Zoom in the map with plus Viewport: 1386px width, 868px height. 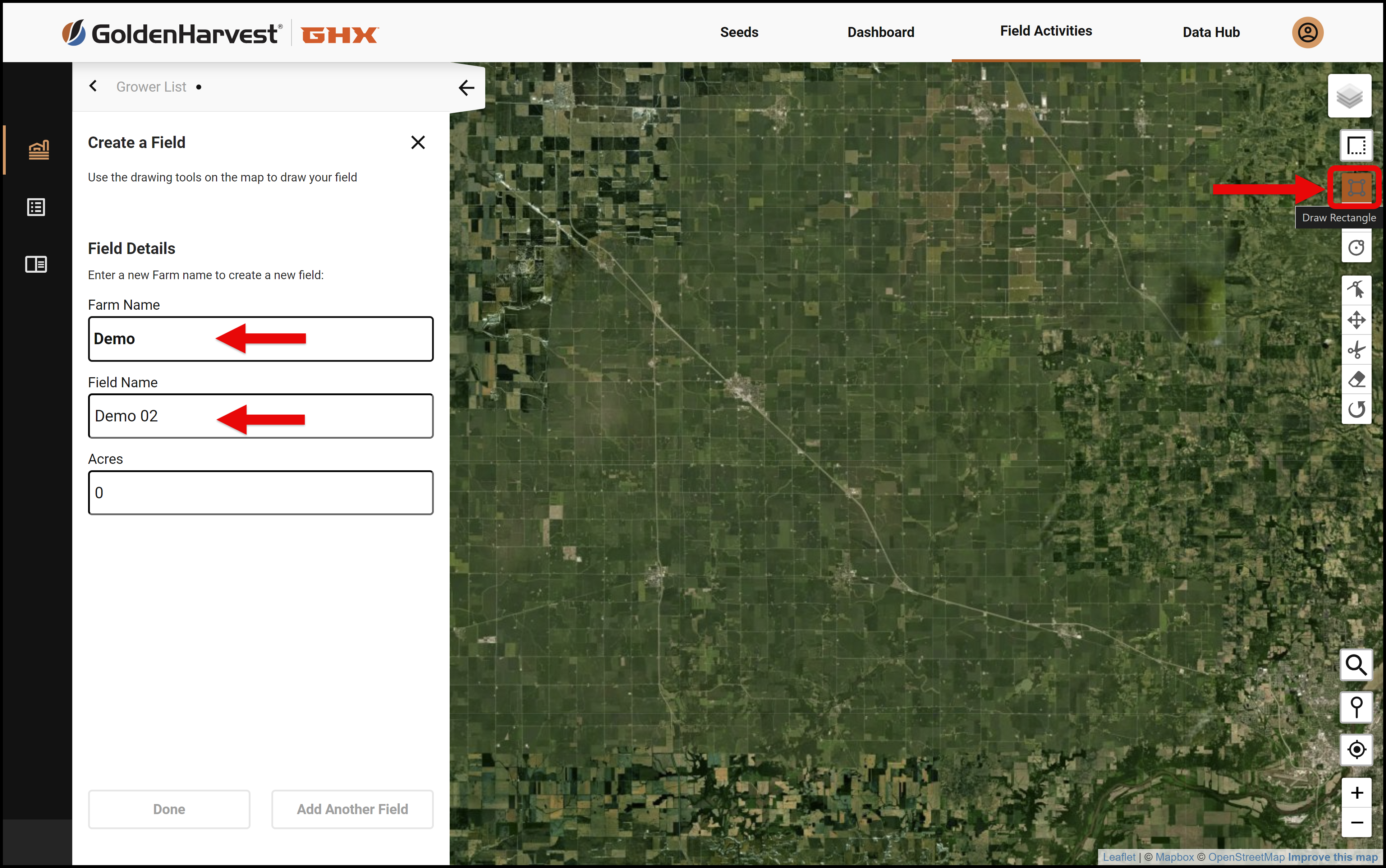tap(1356, 793)
